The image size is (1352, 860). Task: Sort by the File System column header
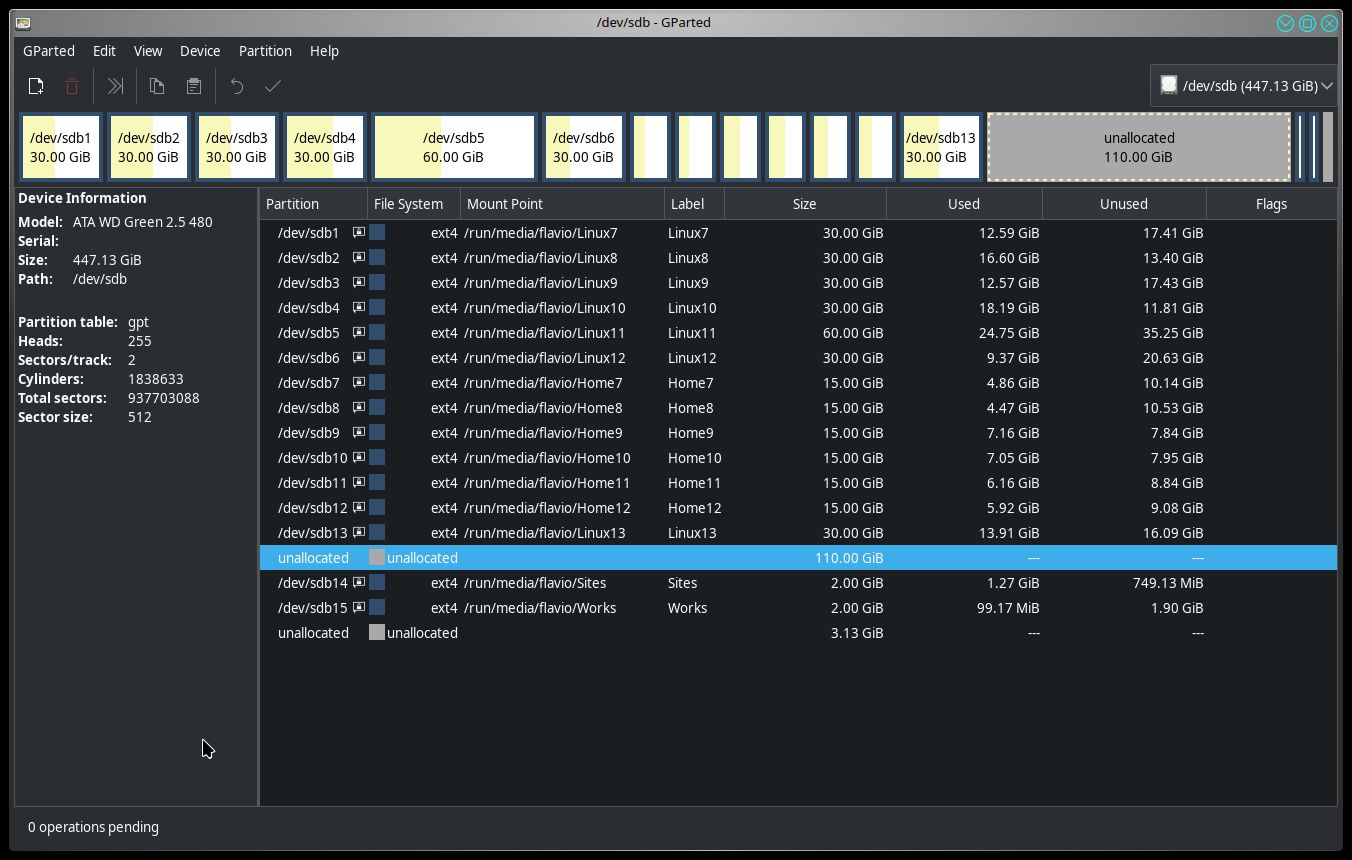414,204
